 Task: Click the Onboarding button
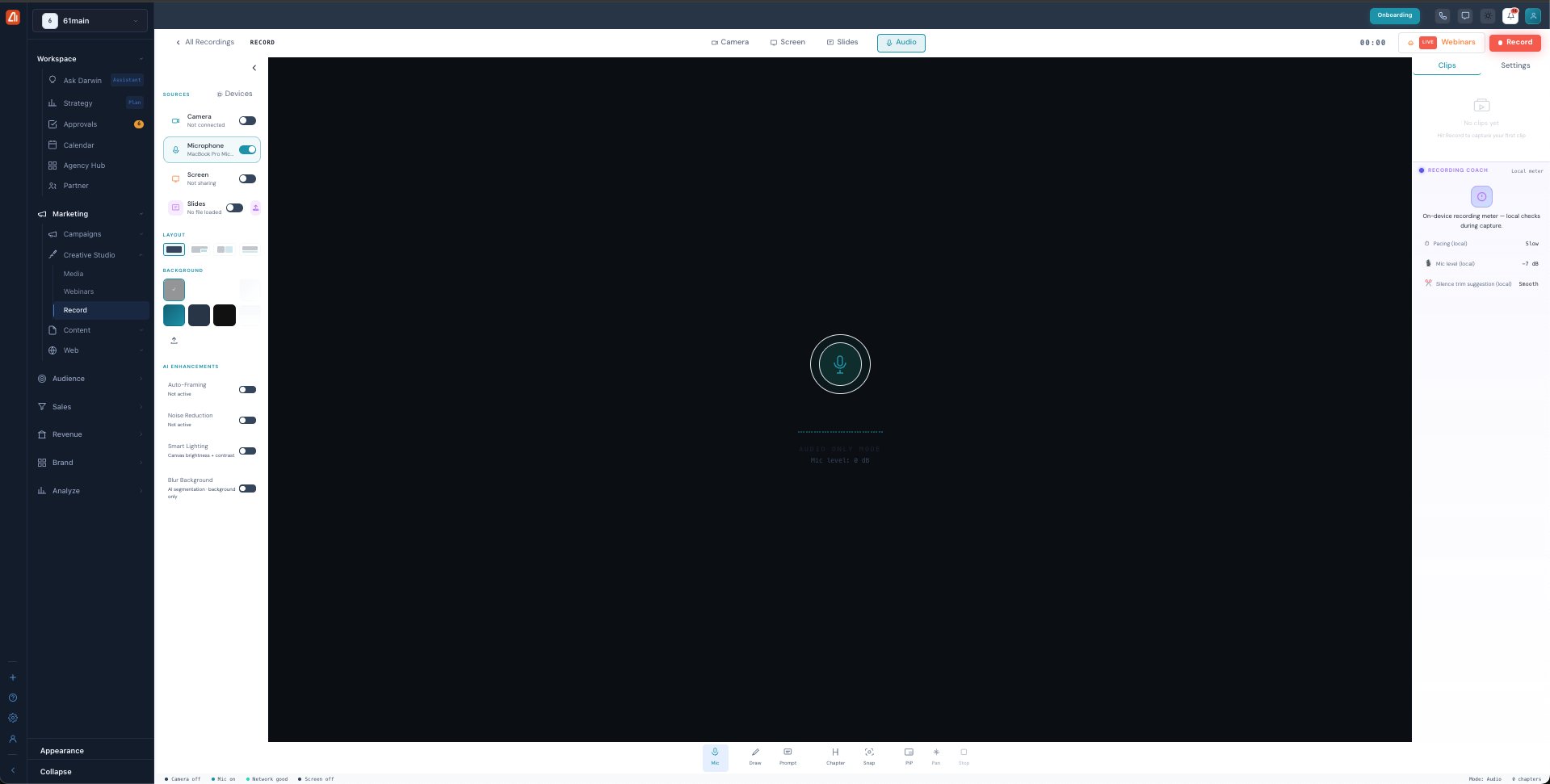coord(1394,15)
